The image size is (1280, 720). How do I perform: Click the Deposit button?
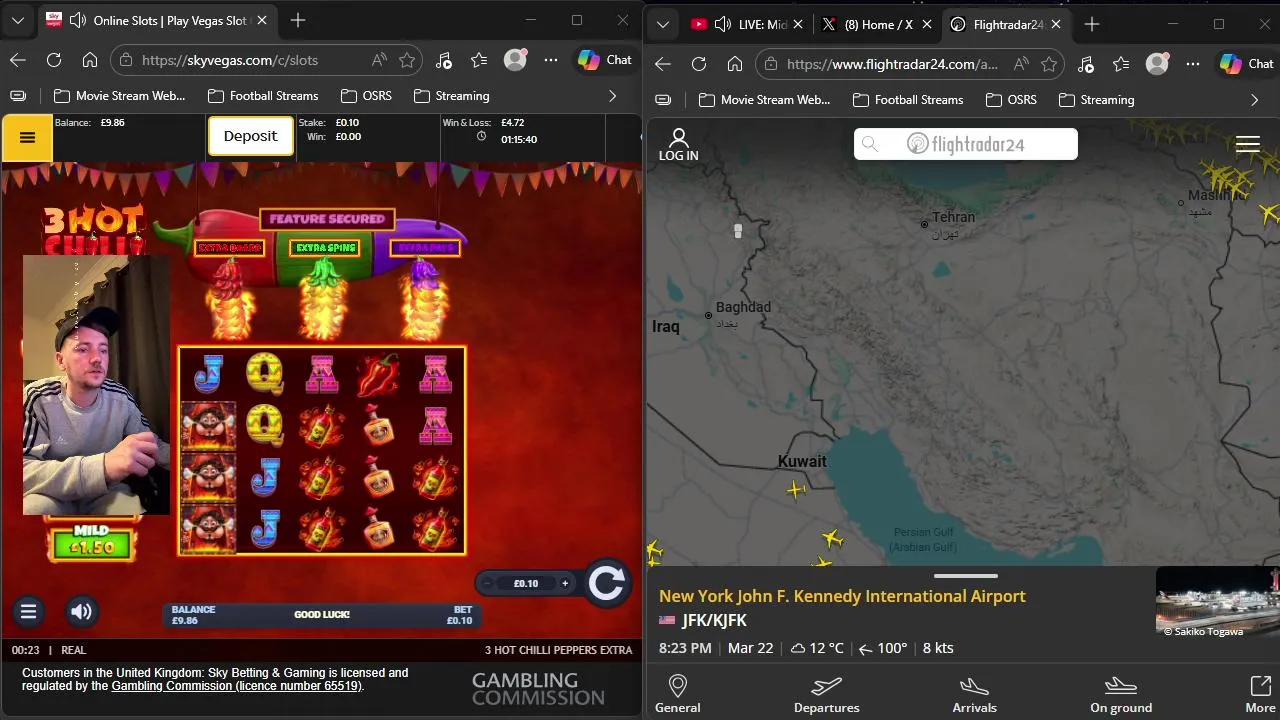click(x=250, y=136)
